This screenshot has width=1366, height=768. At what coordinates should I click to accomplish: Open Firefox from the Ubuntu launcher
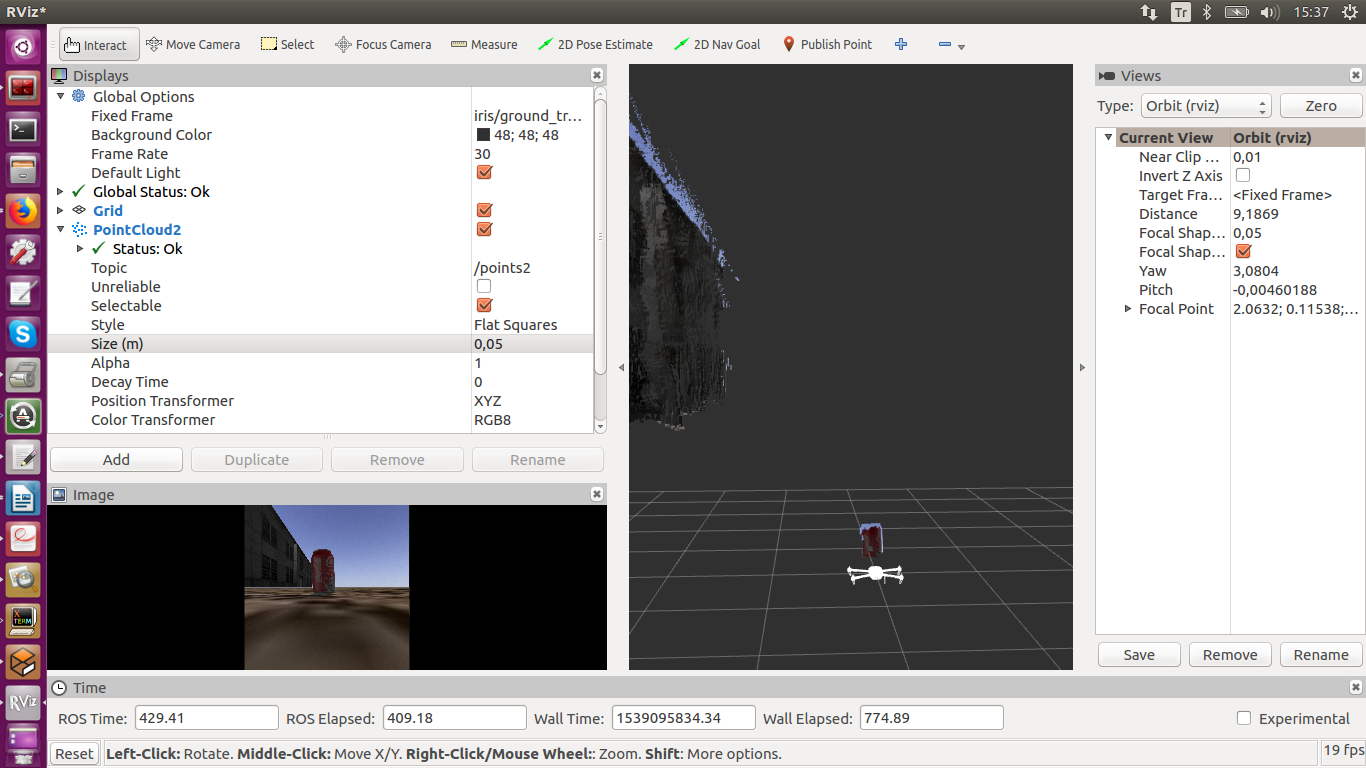(x=23, y=211)
